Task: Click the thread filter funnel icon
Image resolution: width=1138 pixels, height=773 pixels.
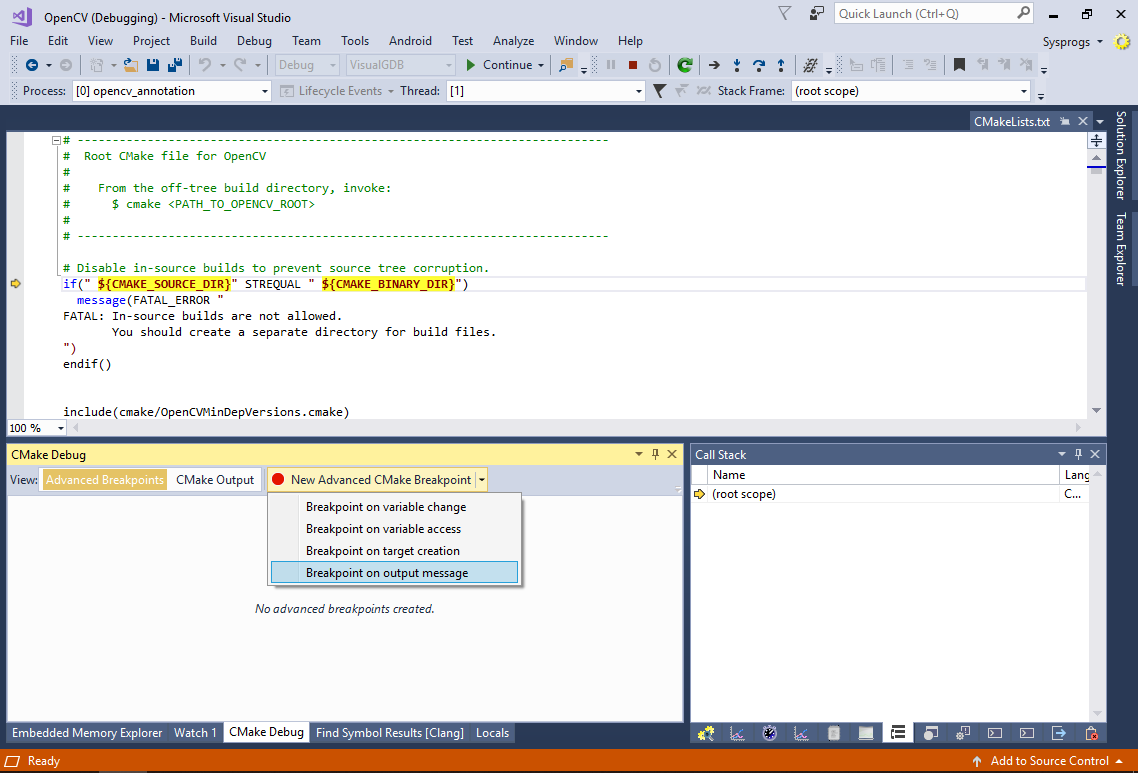Action: pos(659,91)
